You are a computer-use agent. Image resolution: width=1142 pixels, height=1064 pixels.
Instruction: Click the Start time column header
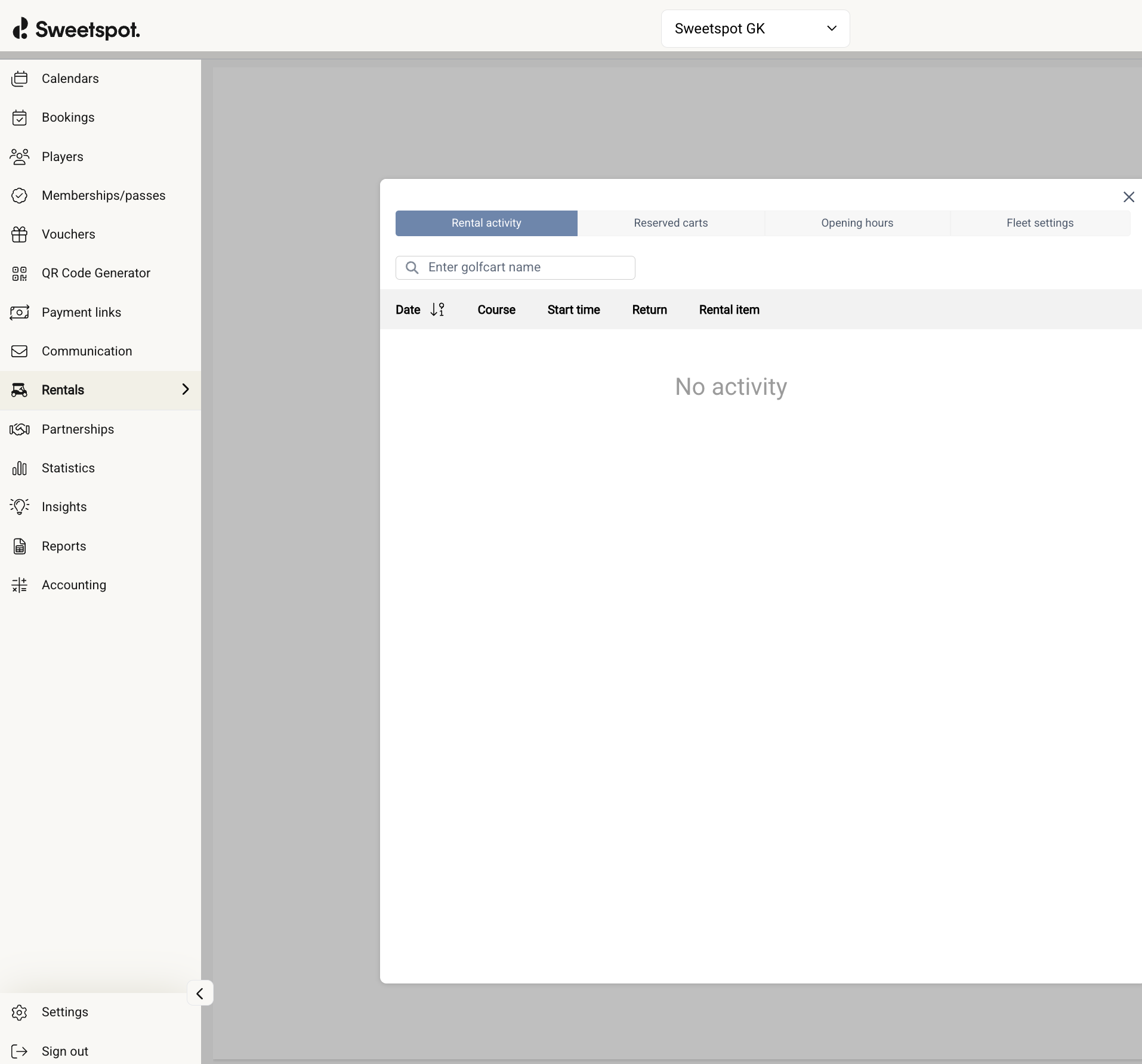pos(574,310)
